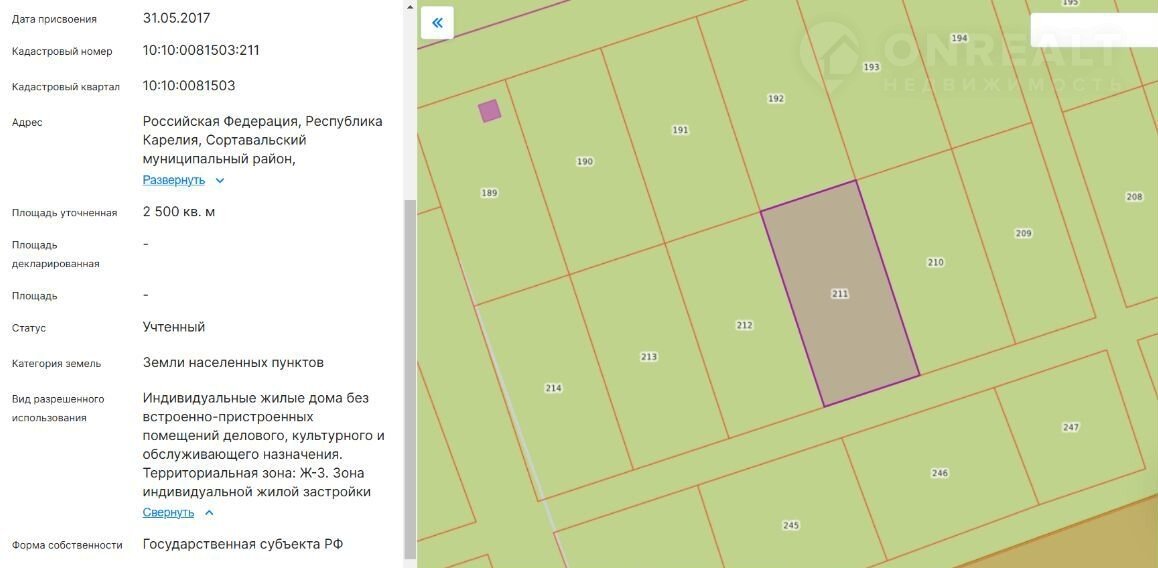Viewport: 1158px width, 568px height.
Task: Click parcel 213 on the cadastral map
Action: (649, 357)
